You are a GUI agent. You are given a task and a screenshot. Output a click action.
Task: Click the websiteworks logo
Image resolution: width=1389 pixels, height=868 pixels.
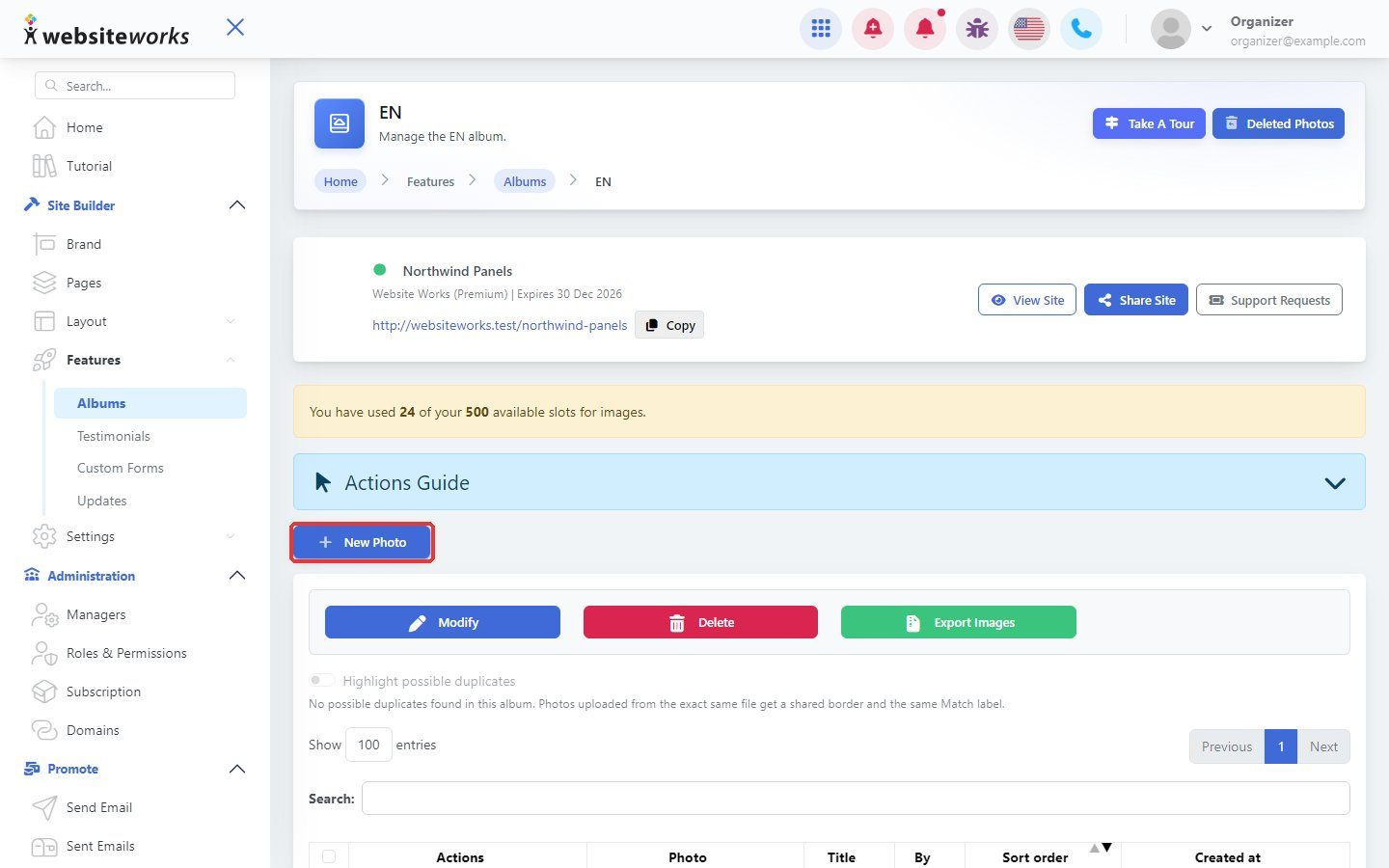pos(106,31)
